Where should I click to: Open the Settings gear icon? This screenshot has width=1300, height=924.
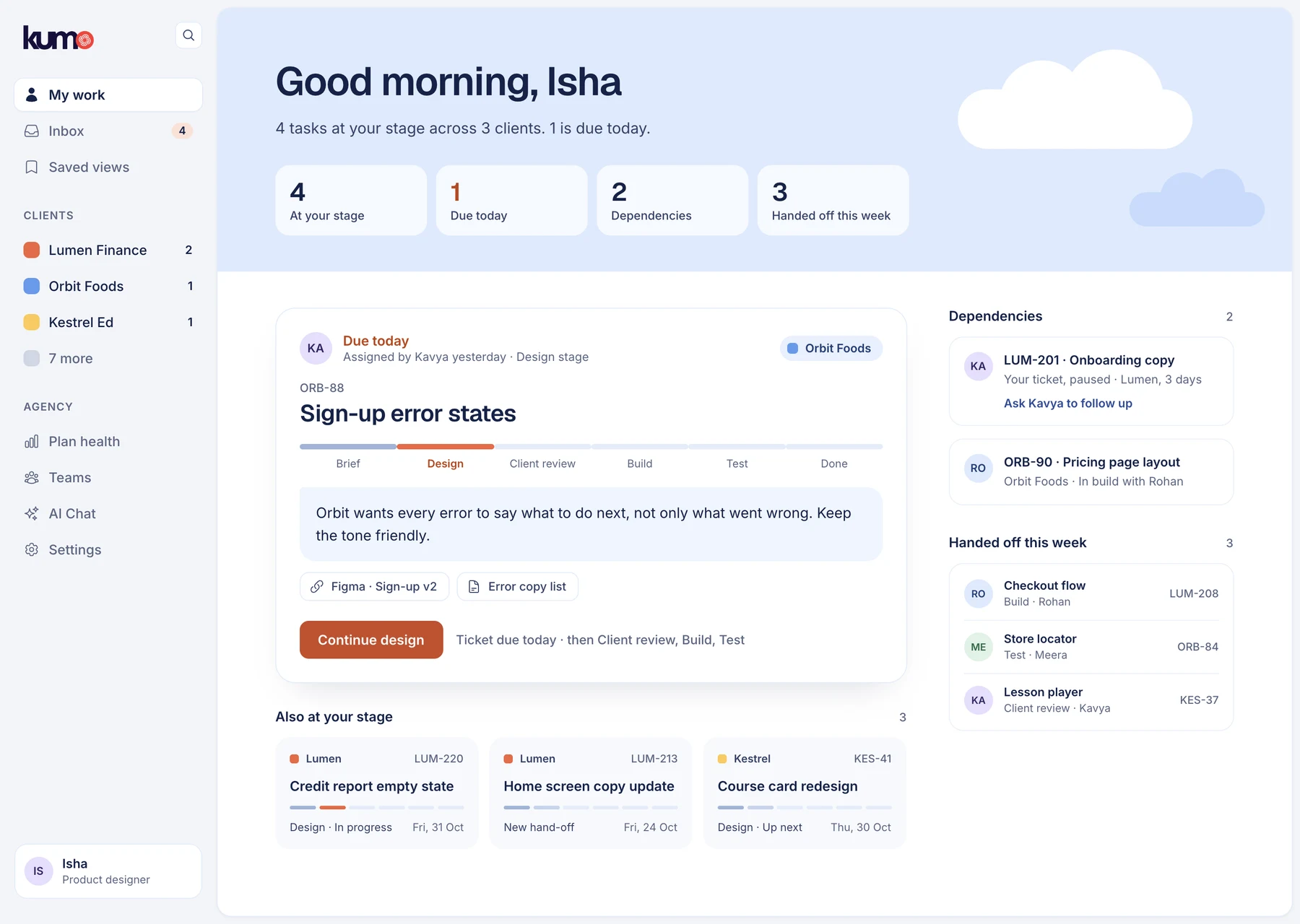32,549
